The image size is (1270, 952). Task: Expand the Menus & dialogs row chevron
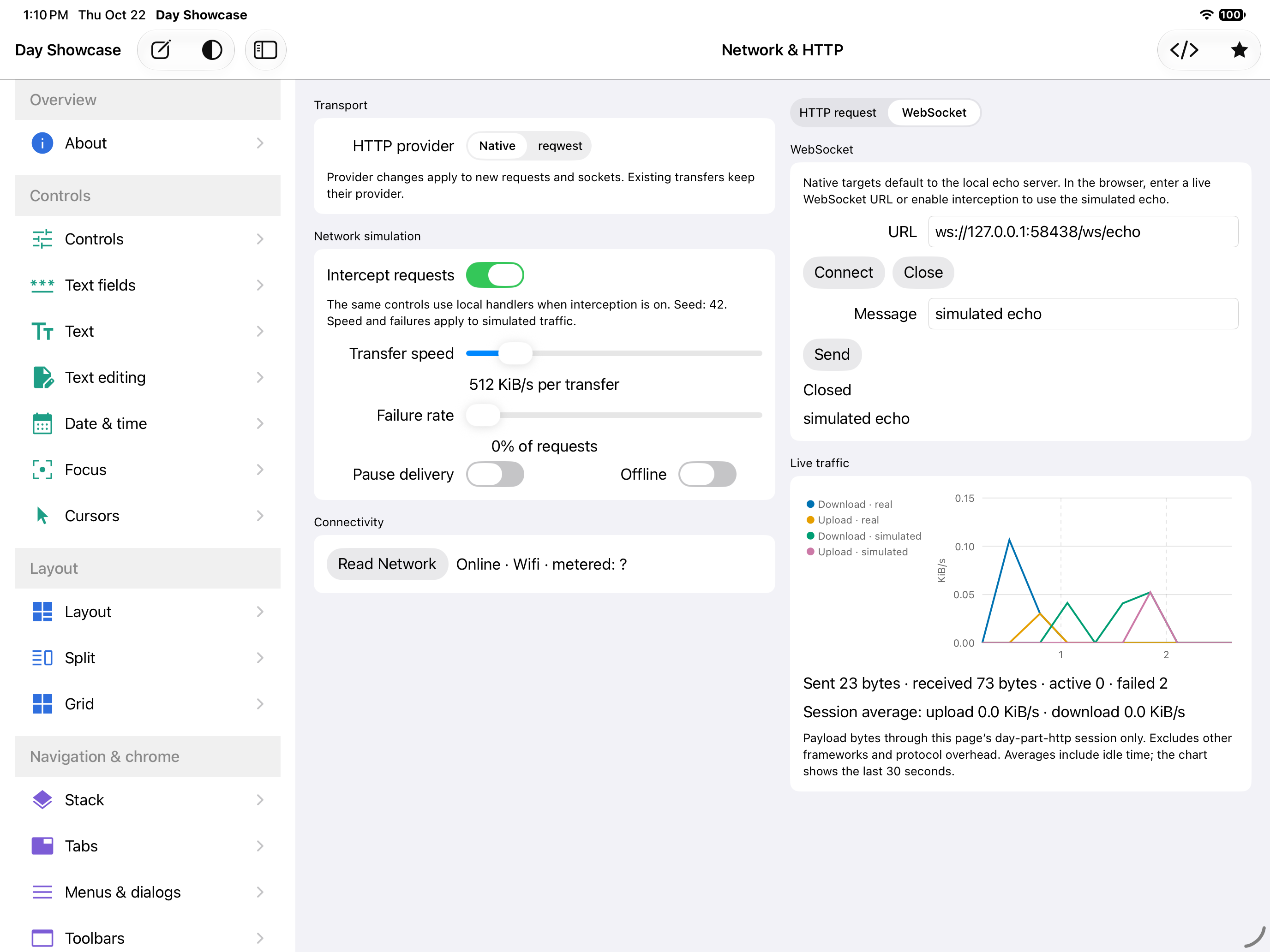260,892
